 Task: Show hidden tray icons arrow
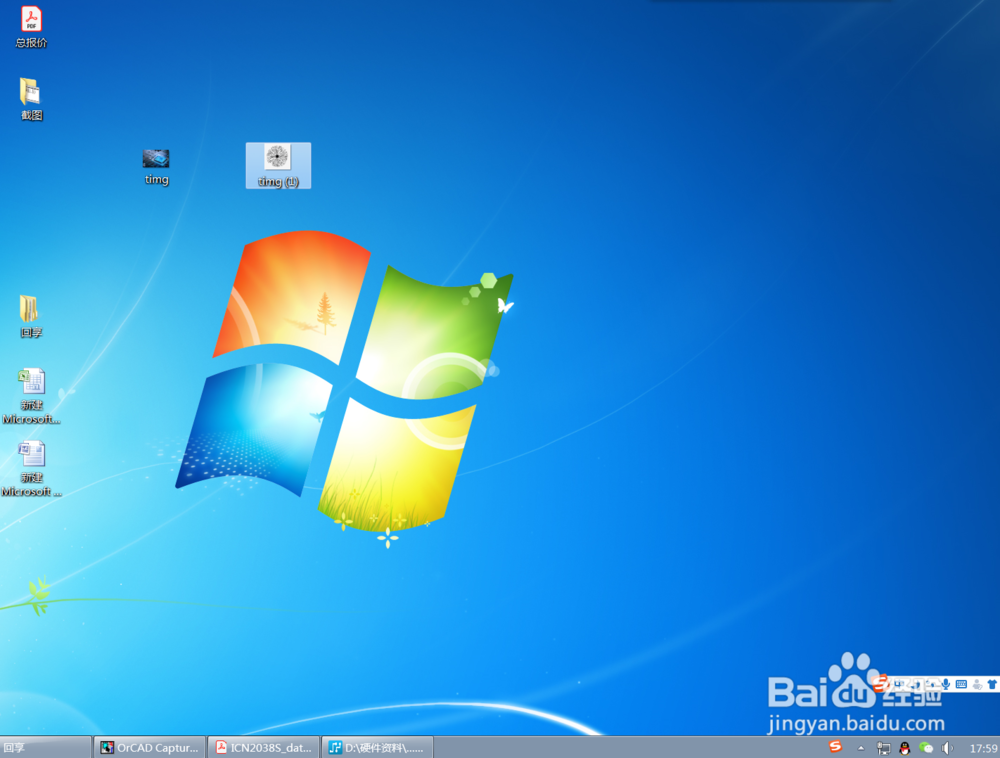861,748
